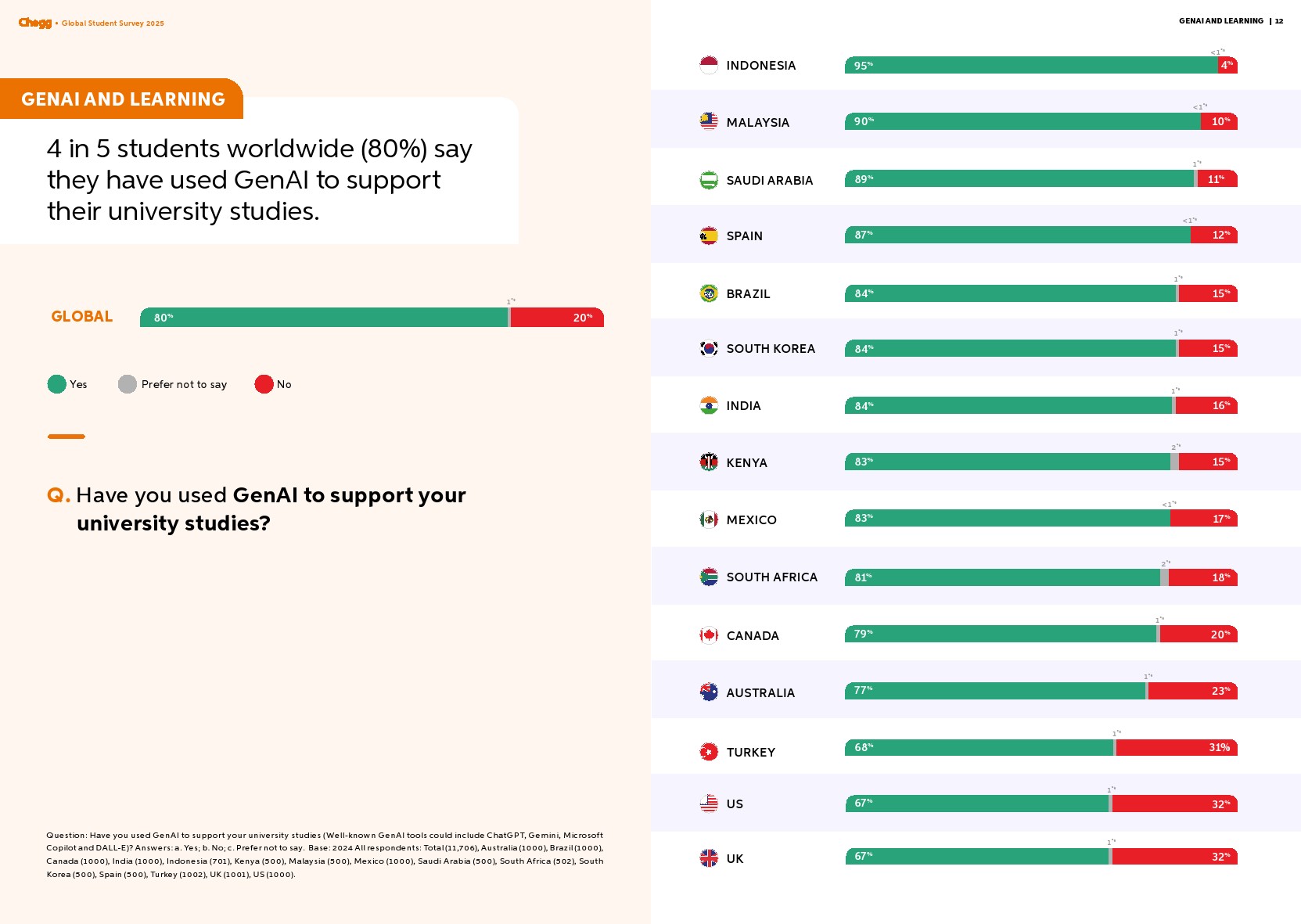Image resolution: width=1301 pixels, height=924 pixels.
Task: Click the red 20% segment of Global bar
Action: tap(556, 317)
